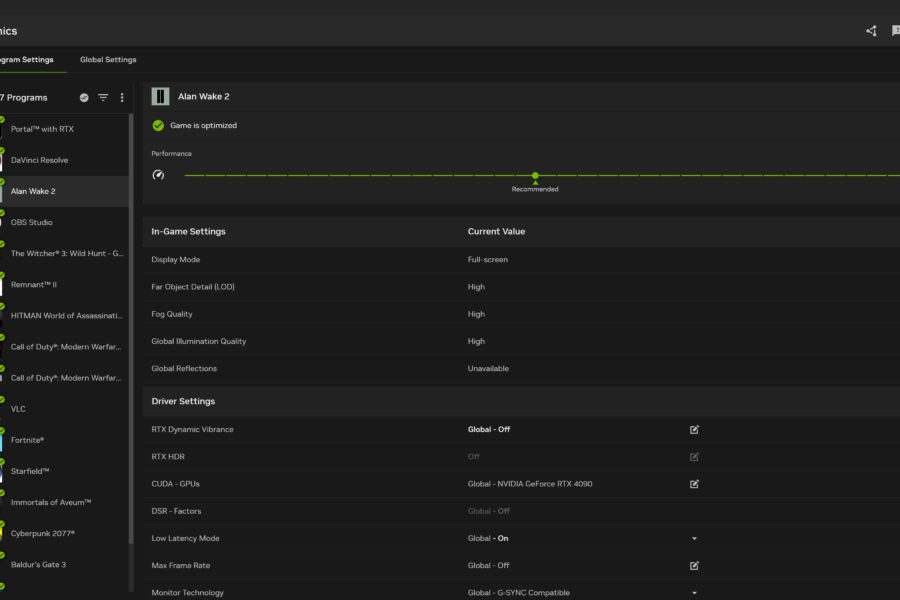Select Portal with RTX in program list

pyautogui.click(x=64, y=129)
